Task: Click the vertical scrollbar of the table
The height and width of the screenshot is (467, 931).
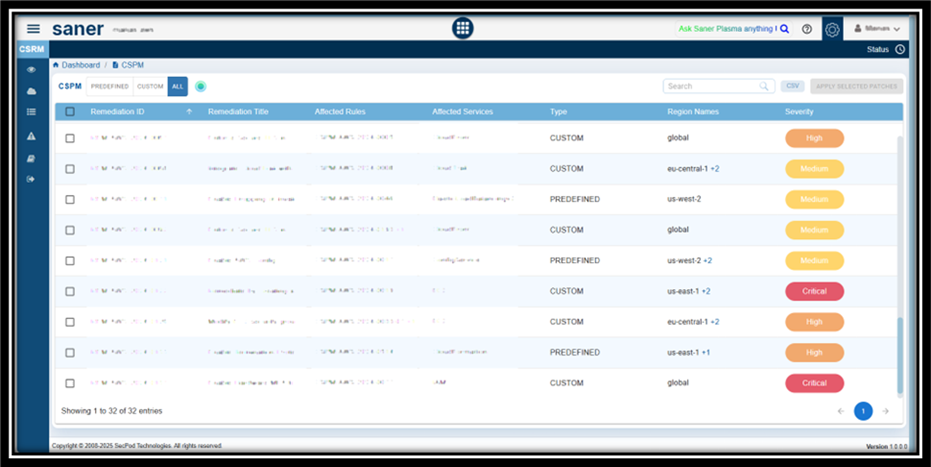Action: pos(900,356)
